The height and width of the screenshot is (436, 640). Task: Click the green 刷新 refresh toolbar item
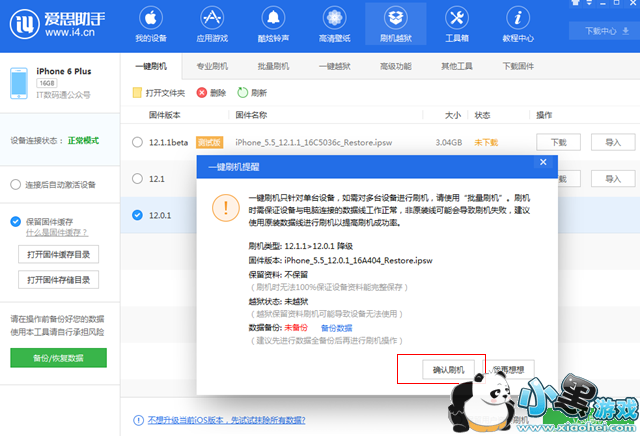[252, 93]
